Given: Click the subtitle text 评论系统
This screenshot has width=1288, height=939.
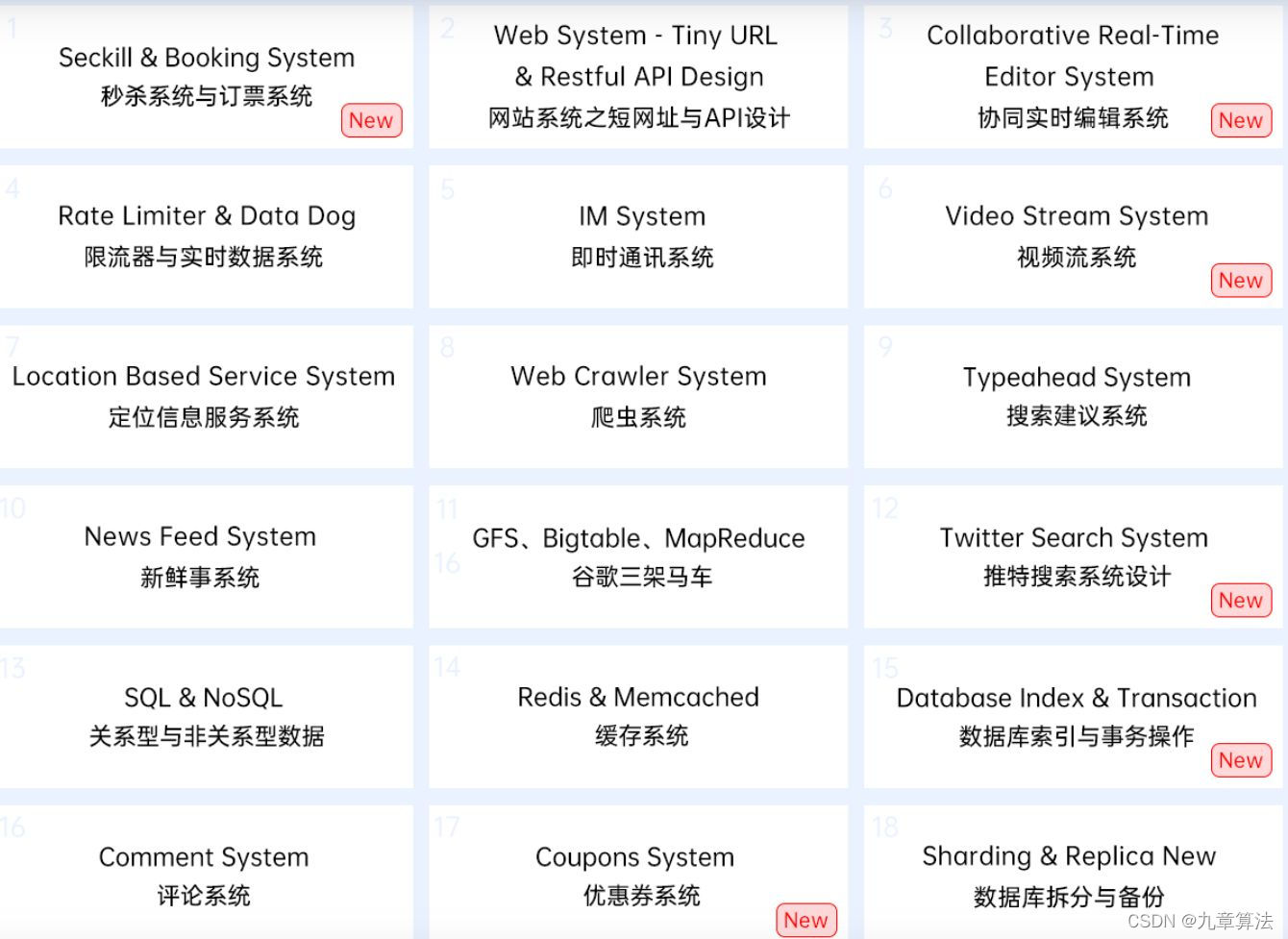Looking at the screenshot, I should pyautogui.click(x=204, y=896).
